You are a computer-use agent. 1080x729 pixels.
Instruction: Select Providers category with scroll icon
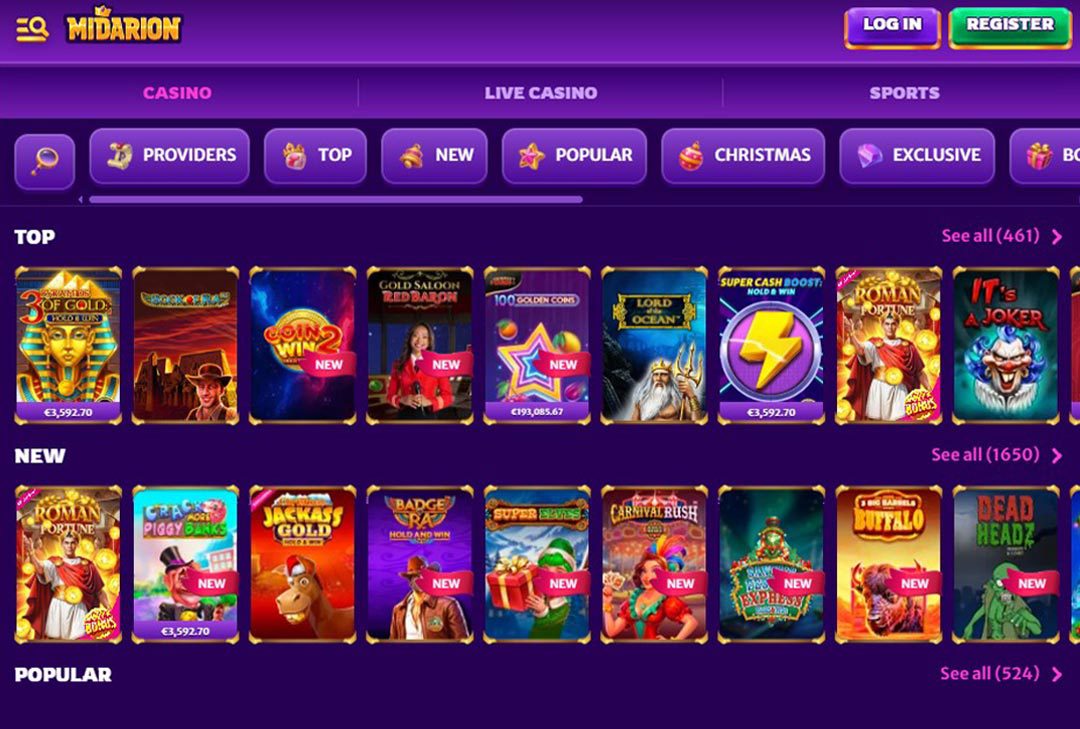169,156
